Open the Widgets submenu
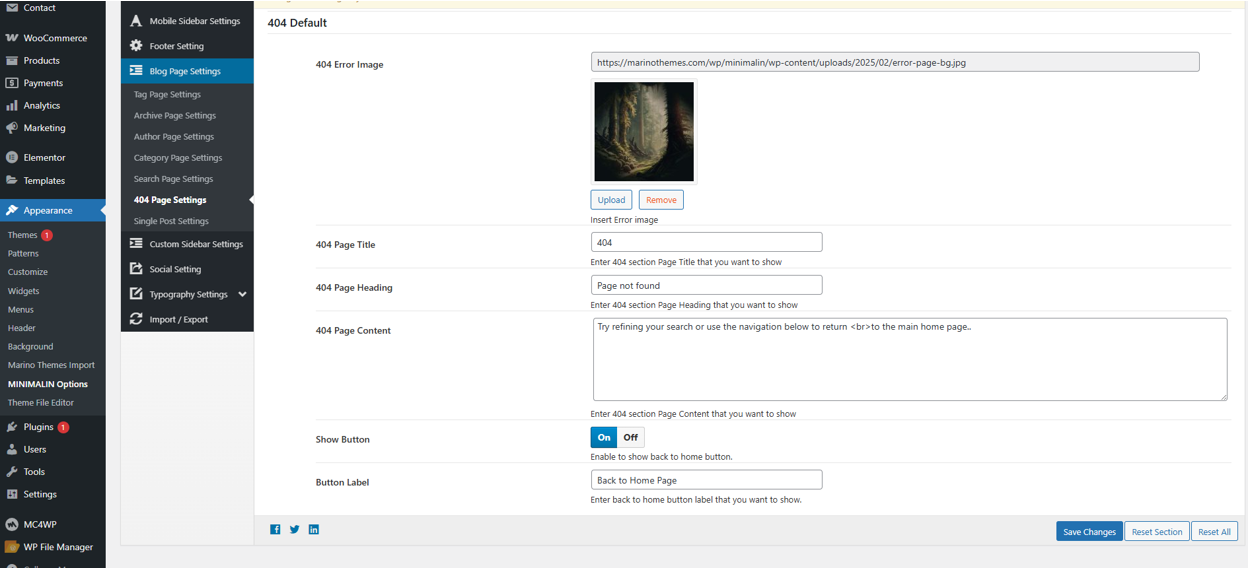1252x568 pixels. coord(23,291)
